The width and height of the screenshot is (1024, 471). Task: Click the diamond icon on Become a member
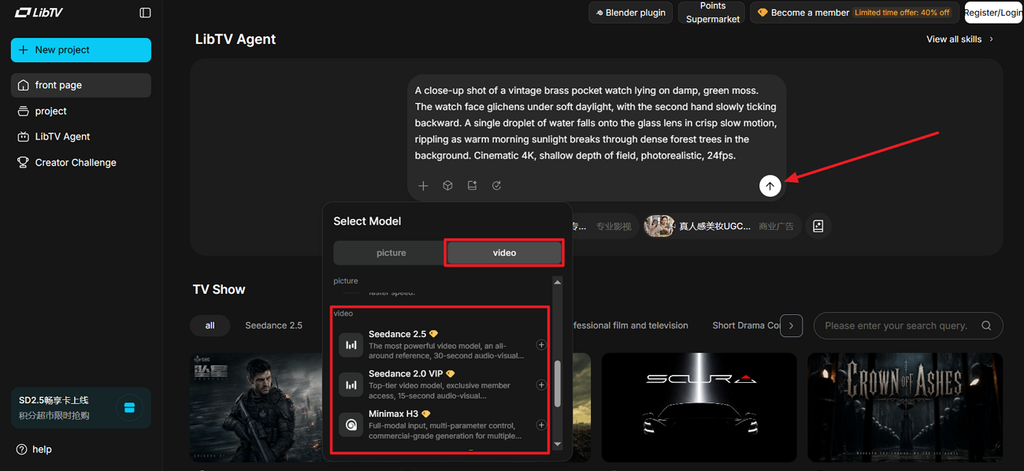762,12
